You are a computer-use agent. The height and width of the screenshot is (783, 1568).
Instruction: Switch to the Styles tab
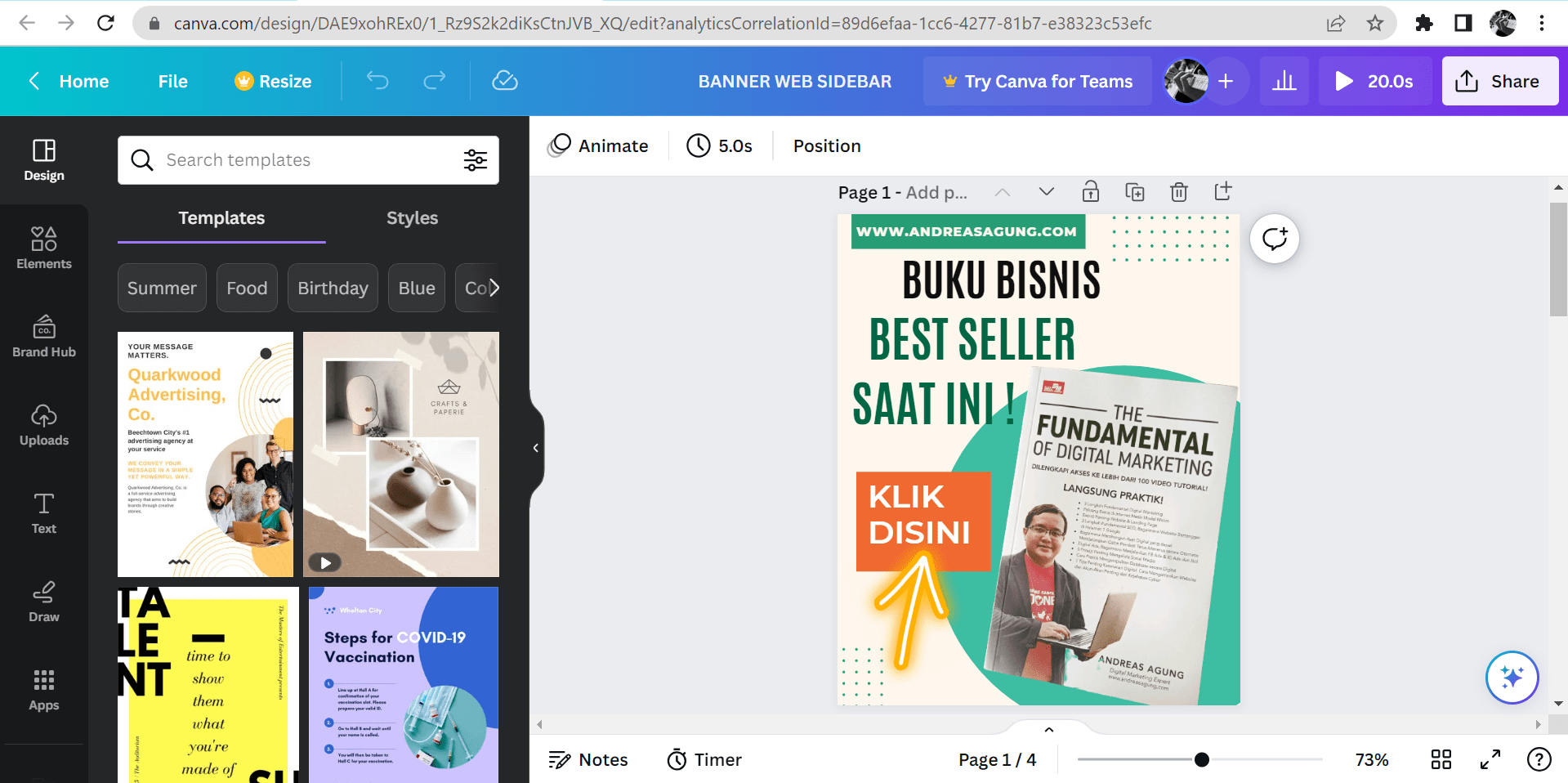tap(412, 218)
